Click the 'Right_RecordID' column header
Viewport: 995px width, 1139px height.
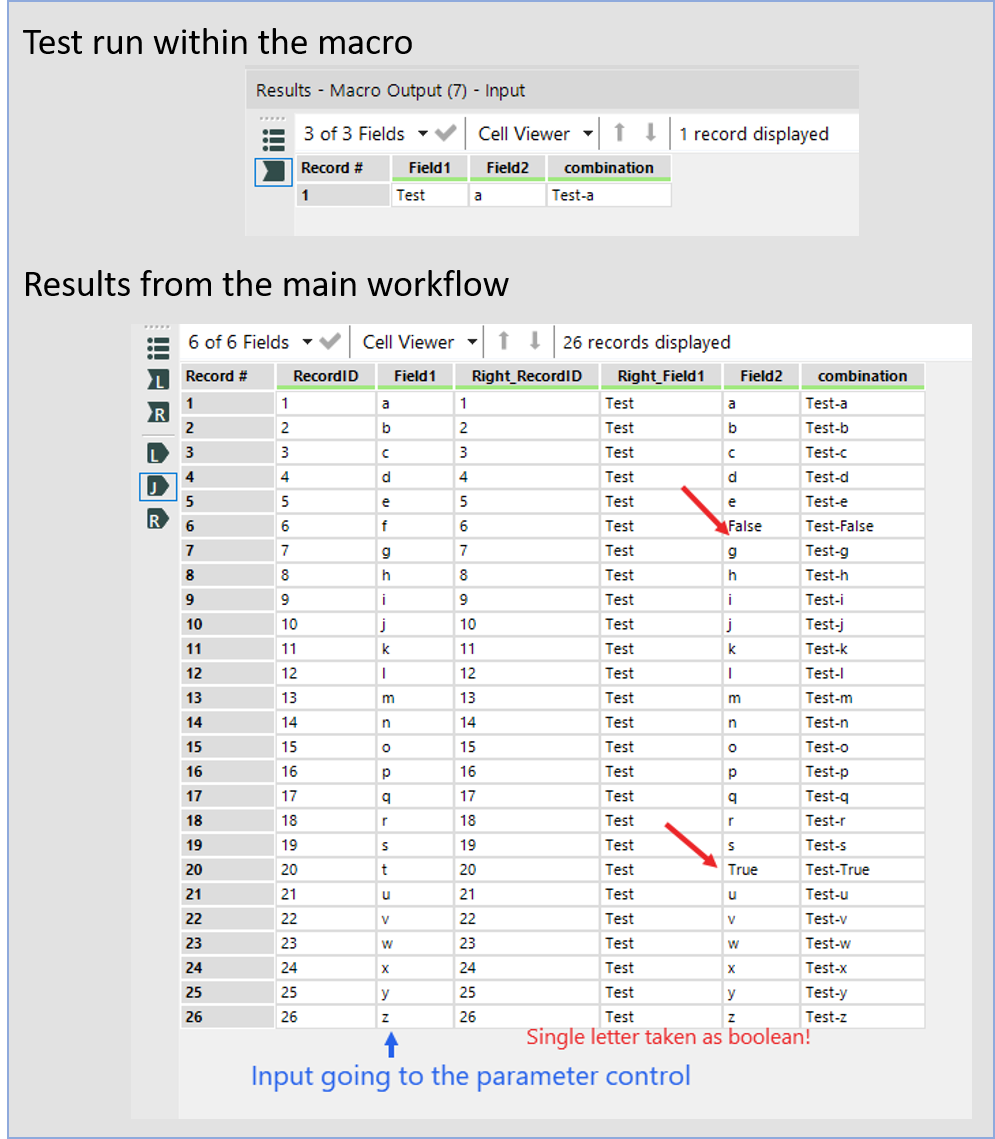click(527, 376)
